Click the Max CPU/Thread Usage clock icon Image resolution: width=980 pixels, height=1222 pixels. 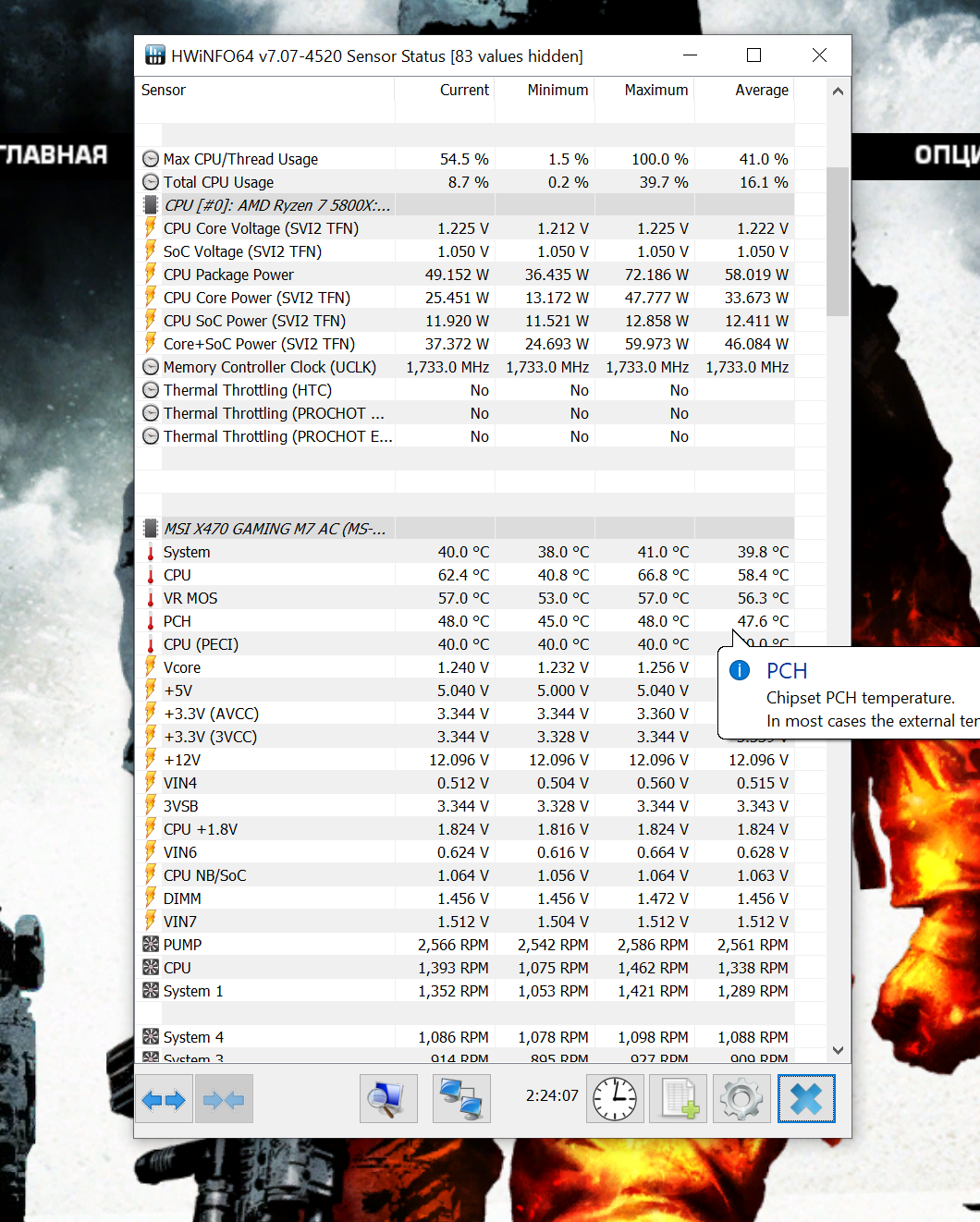pos(151,159)
